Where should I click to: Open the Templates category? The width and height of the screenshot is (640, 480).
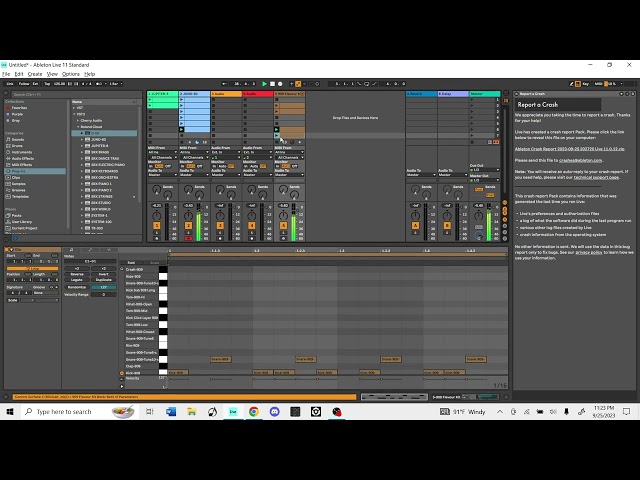click(x=20, y=196)
